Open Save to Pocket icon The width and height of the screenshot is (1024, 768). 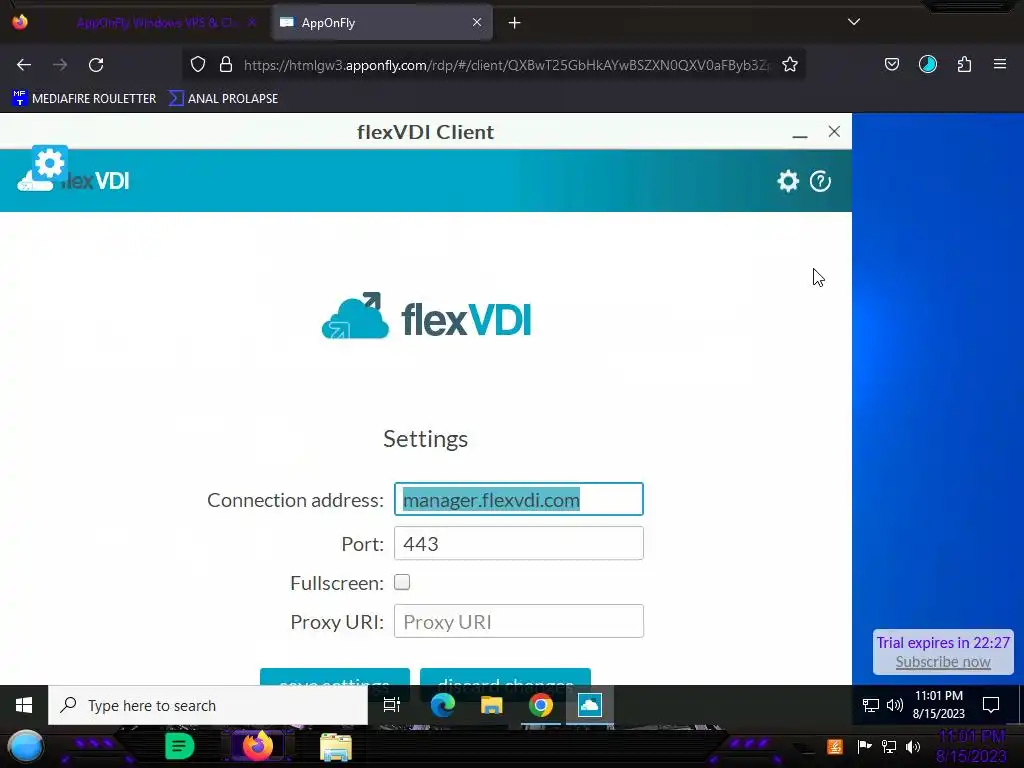pyautogui.click(x=891, y=65)
